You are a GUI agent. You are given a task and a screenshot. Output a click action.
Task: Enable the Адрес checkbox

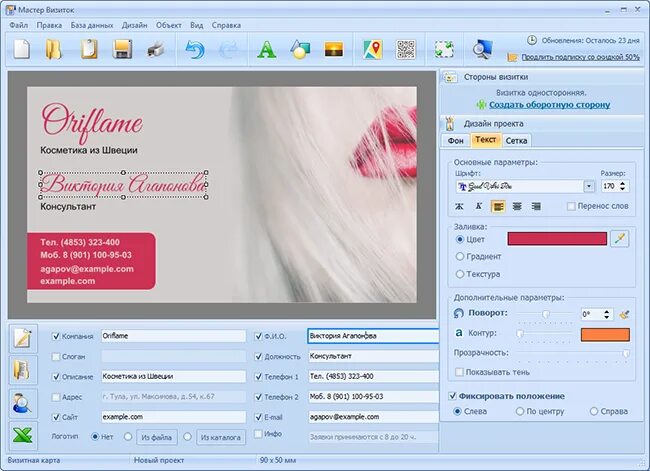pos(56,397)
